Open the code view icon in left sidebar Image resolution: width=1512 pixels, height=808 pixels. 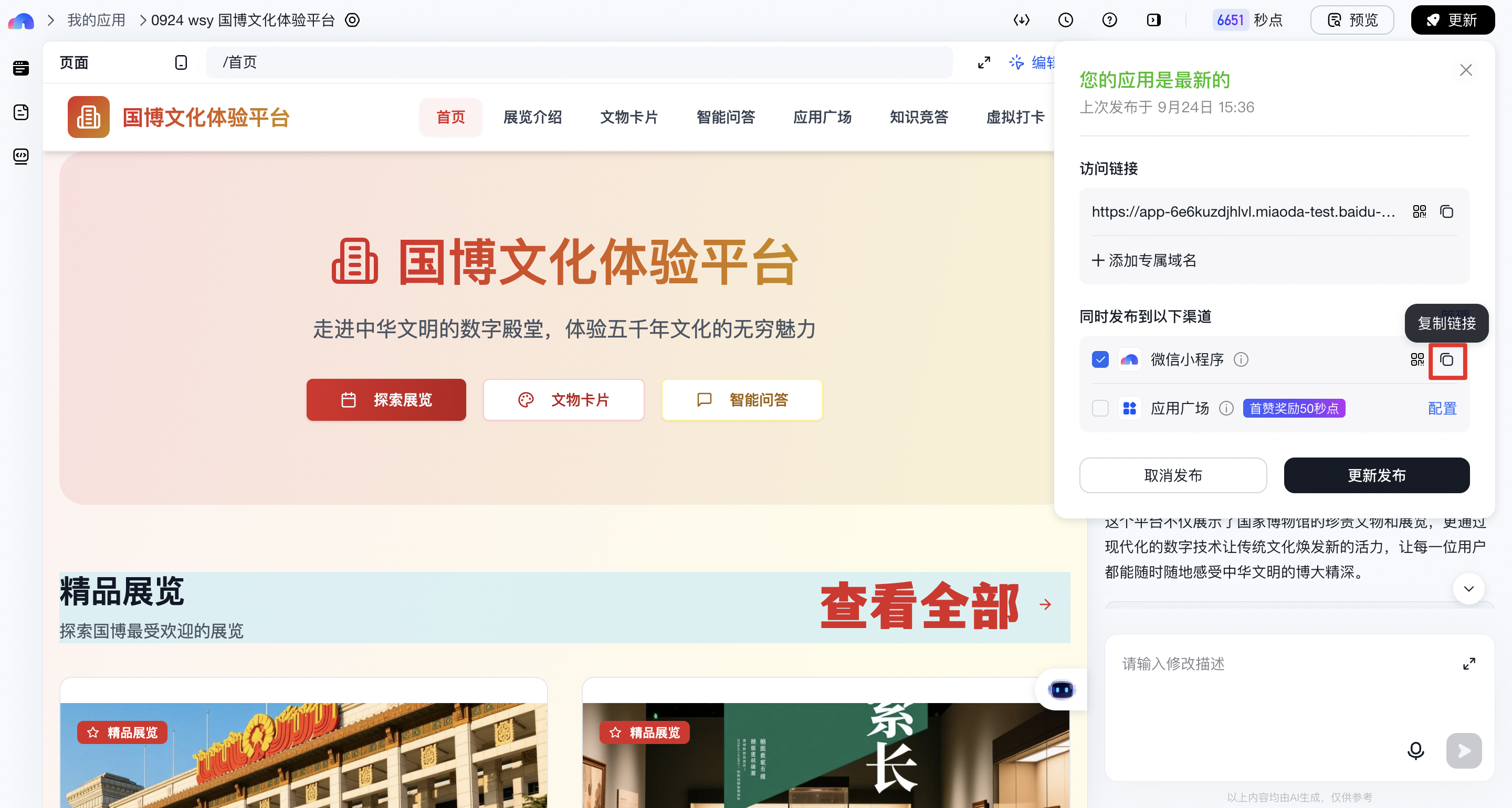[21, 156]
